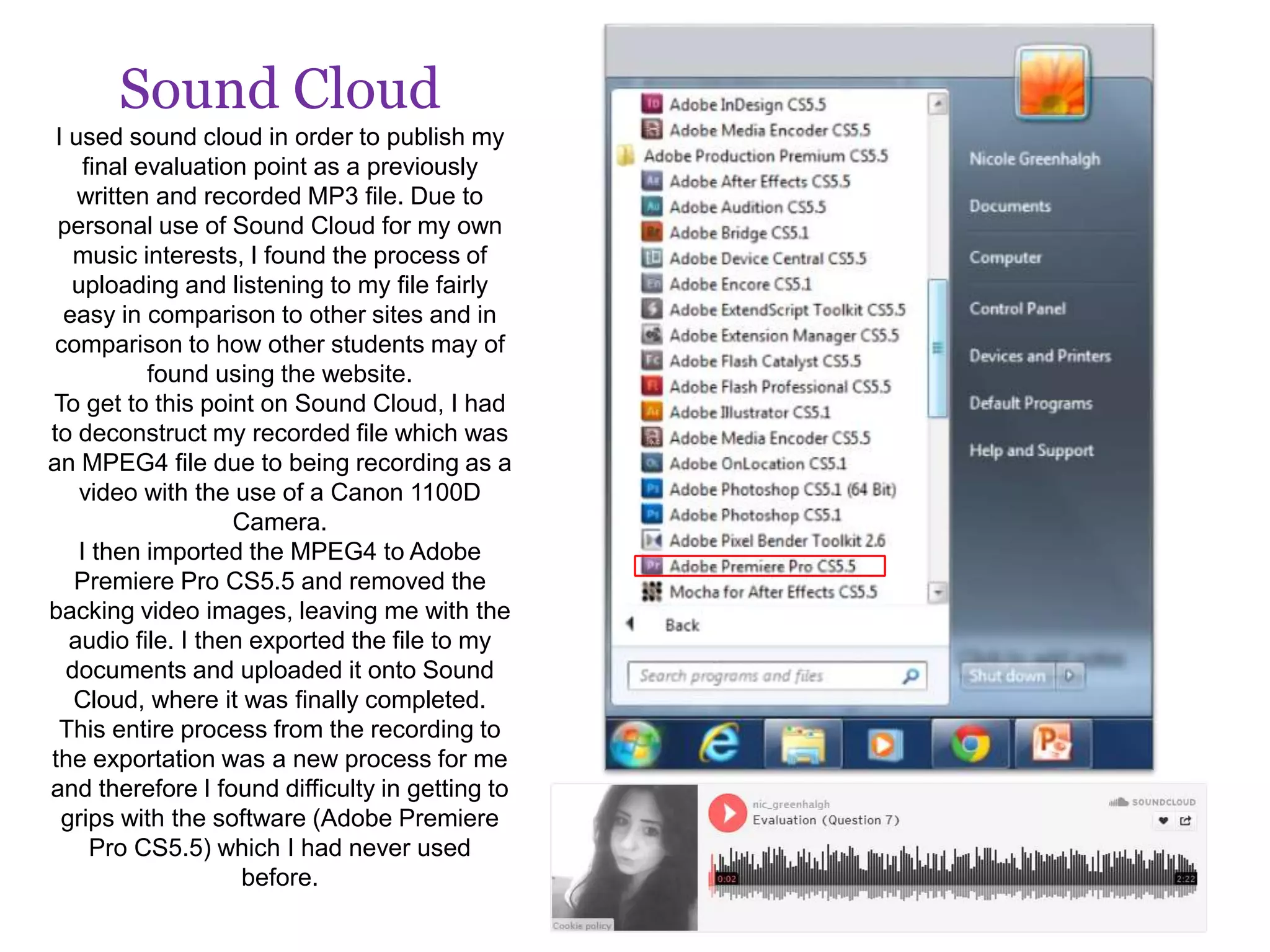Screen dimensions: 1270x952
Task: Open Shut down options arrow
Action: [x=1070, y=676]
